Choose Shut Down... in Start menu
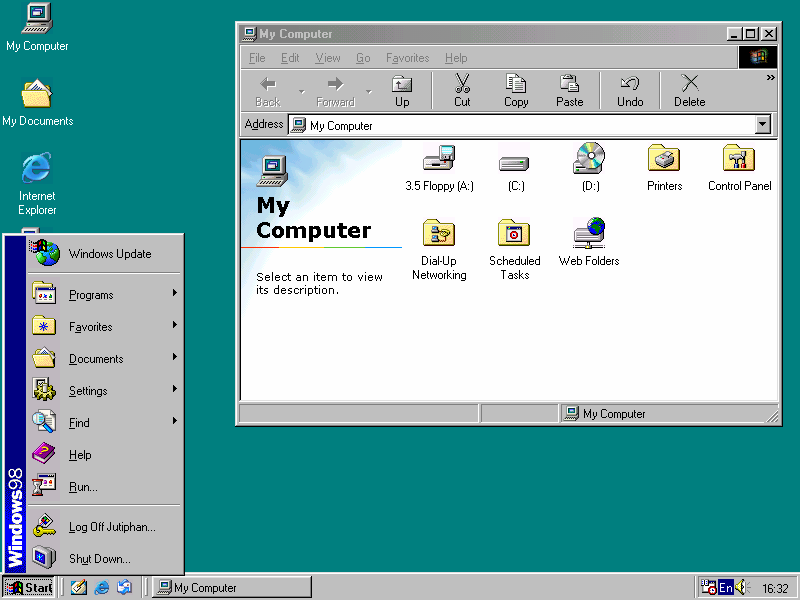 104,559
